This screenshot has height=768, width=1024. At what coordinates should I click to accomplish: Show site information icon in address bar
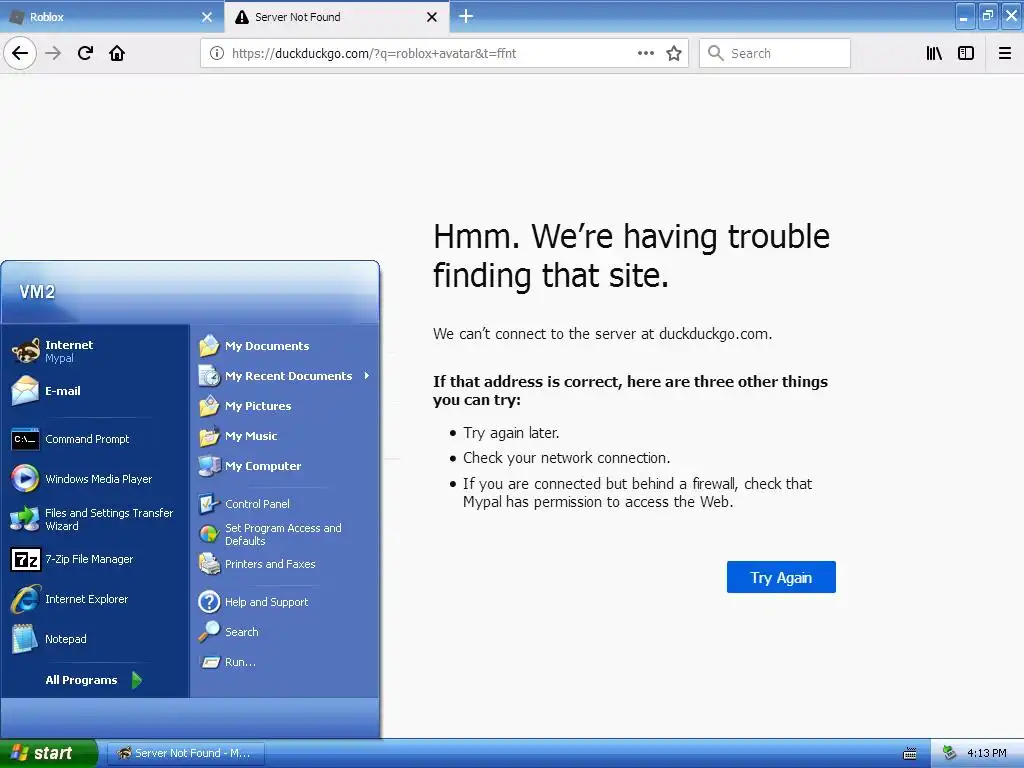(x=217, y=54)
